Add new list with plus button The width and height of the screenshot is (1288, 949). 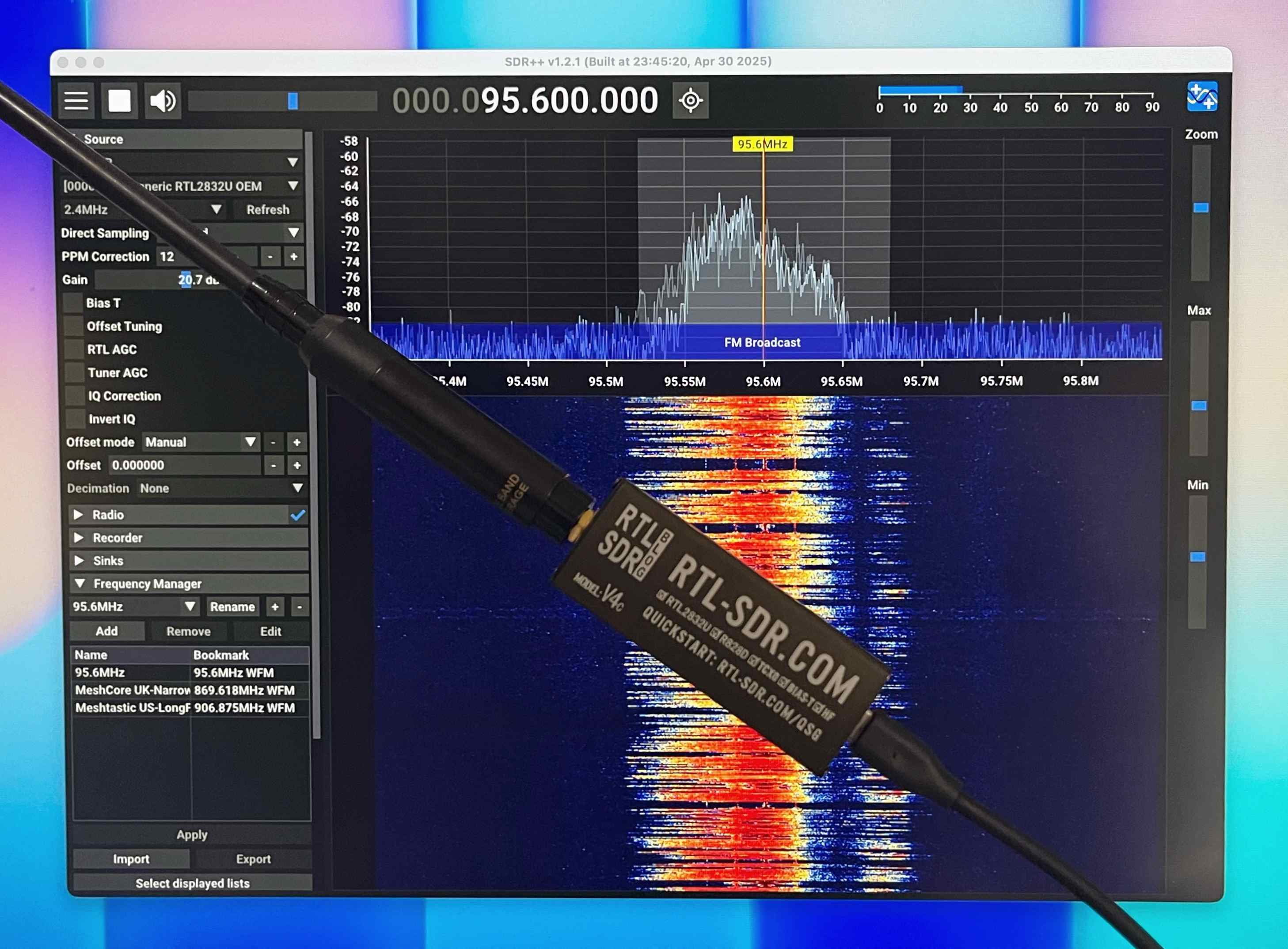tap(275, 607)
